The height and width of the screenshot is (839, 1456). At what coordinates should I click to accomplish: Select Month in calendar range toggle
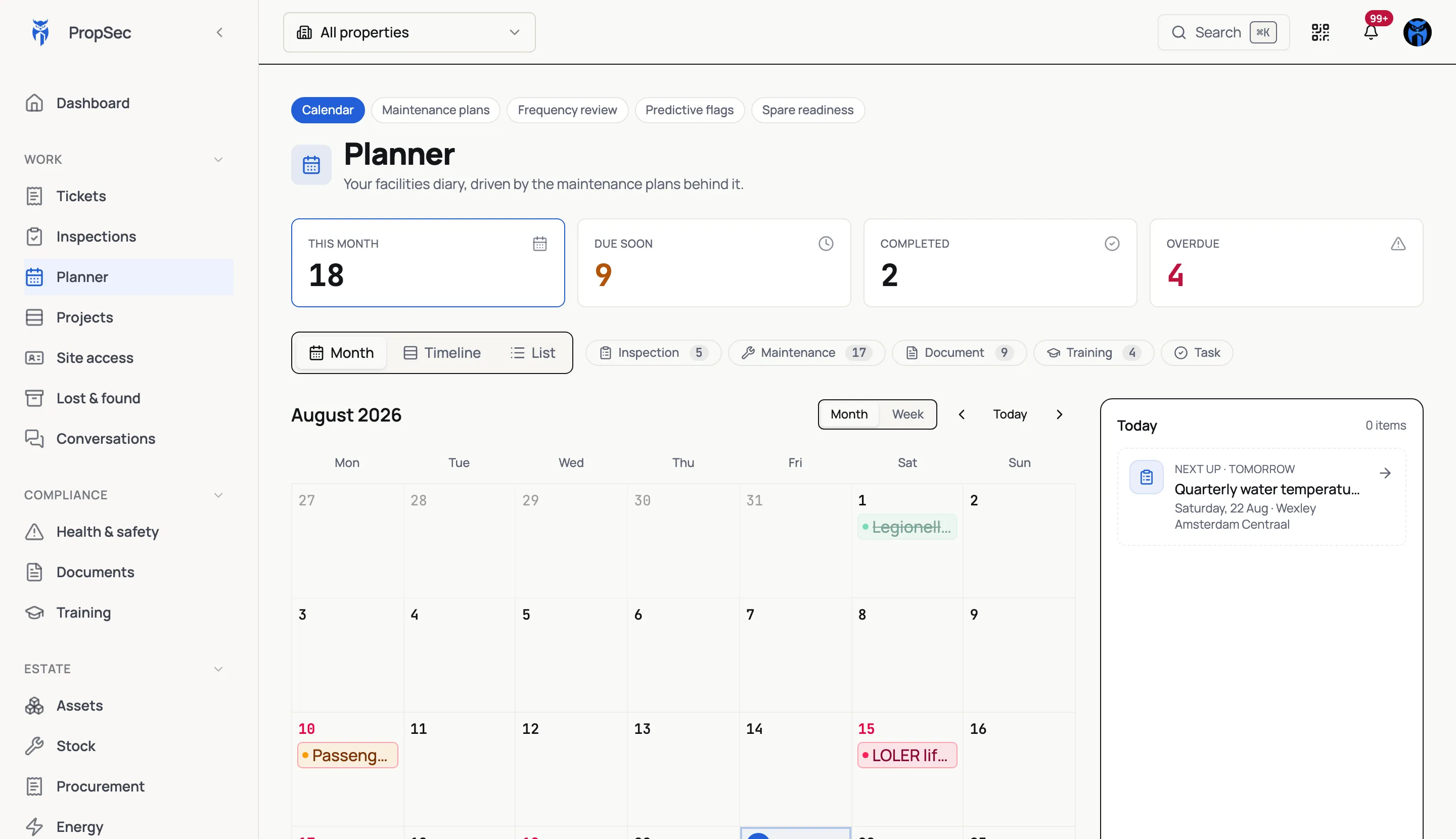(848, 414)
